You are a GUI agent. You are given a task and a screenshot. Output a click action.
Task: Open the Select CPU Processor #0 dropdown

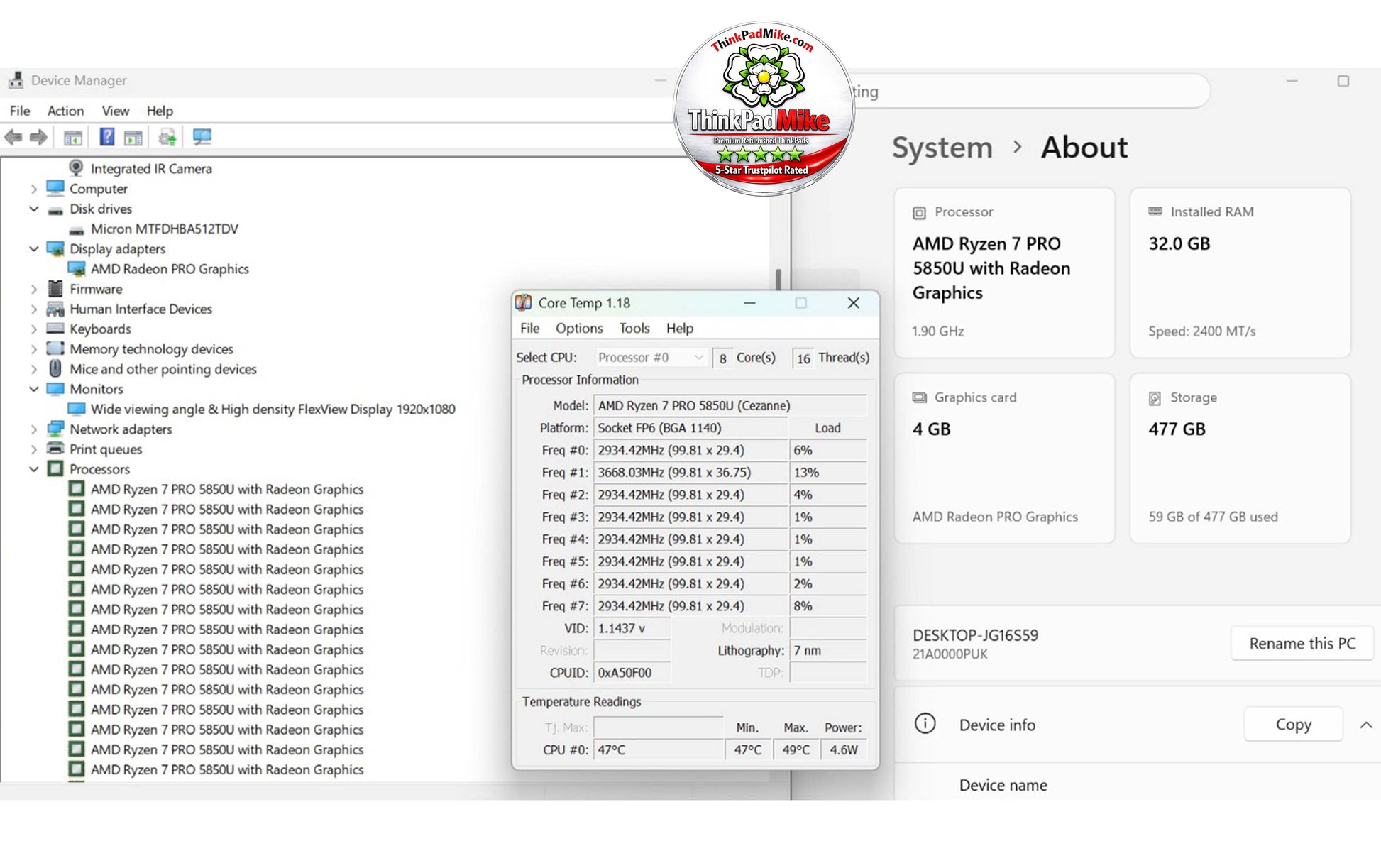coord(649,358)
